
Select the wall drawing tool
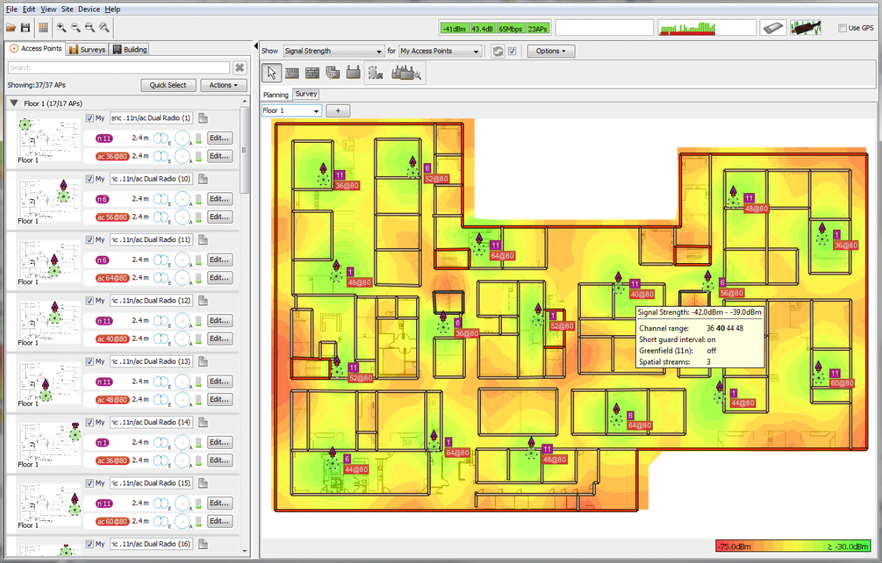(292, 73)
